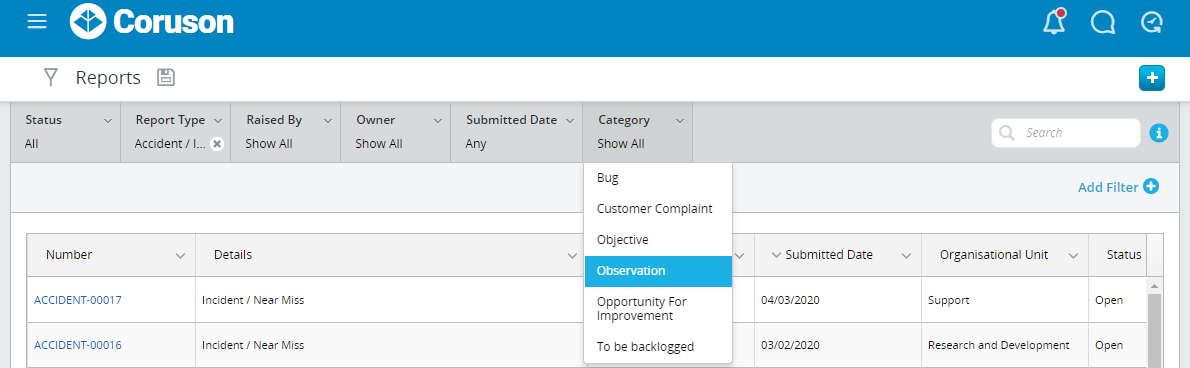Expand the Status filter dropdown

click(108, 121)
